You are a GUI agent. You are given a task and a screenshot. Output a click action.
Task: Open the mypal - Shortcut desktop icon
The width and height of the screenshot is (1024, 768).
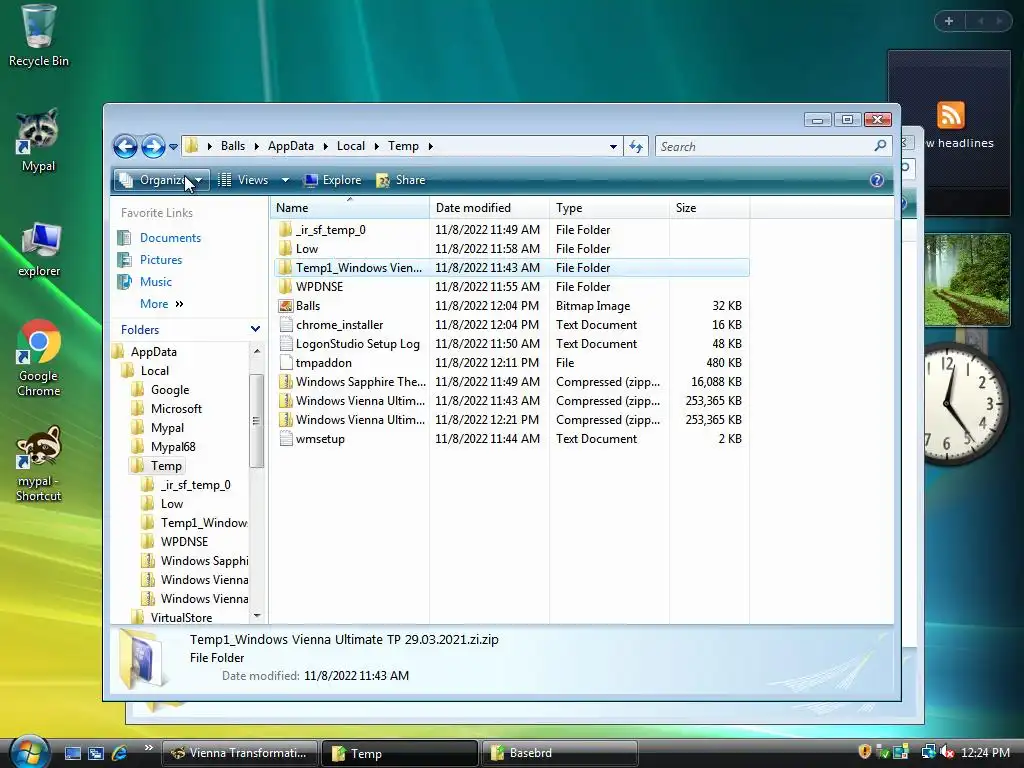[x=39, y=464]
